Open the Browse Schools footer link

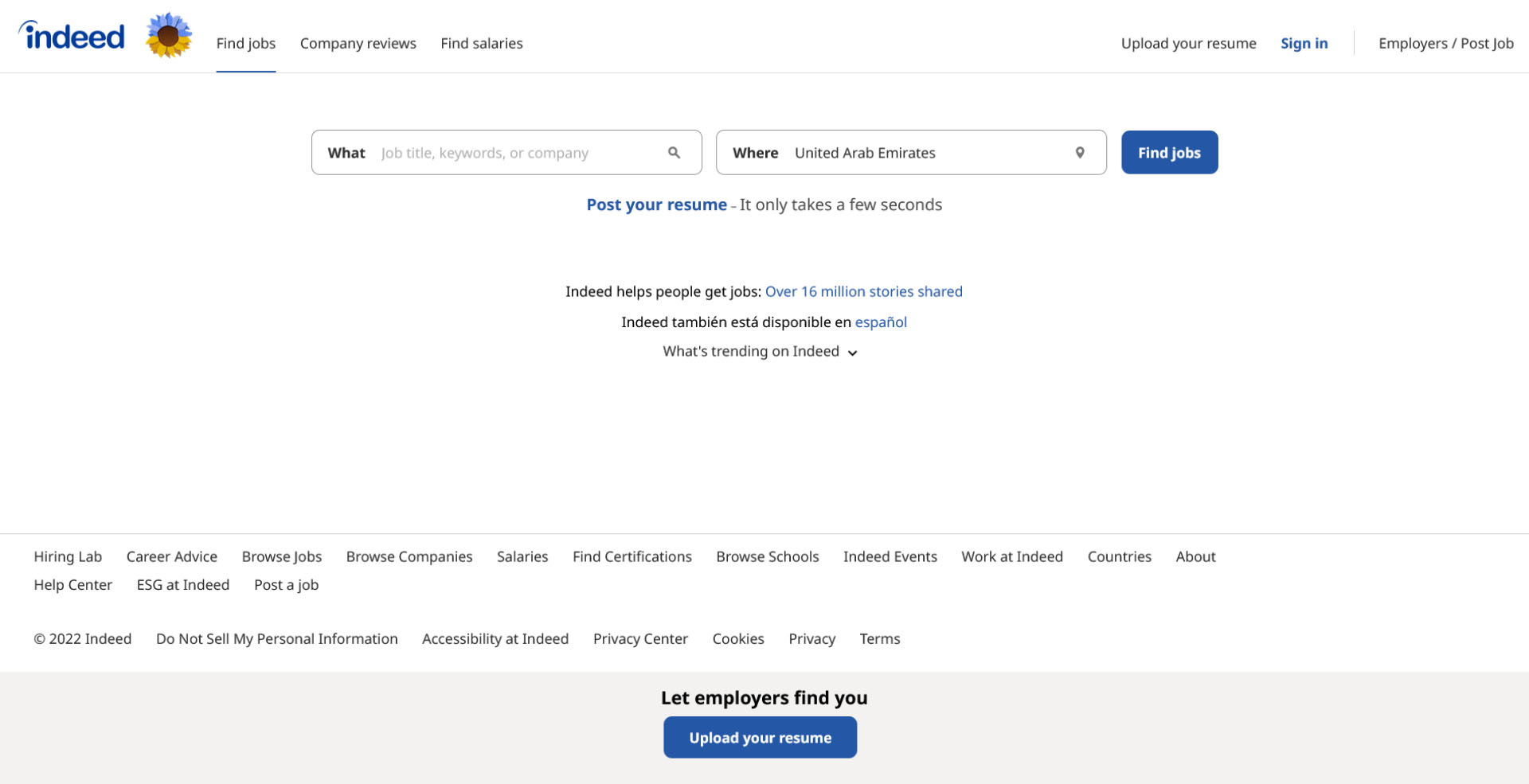pyautogui.click(x=768, y=556)
